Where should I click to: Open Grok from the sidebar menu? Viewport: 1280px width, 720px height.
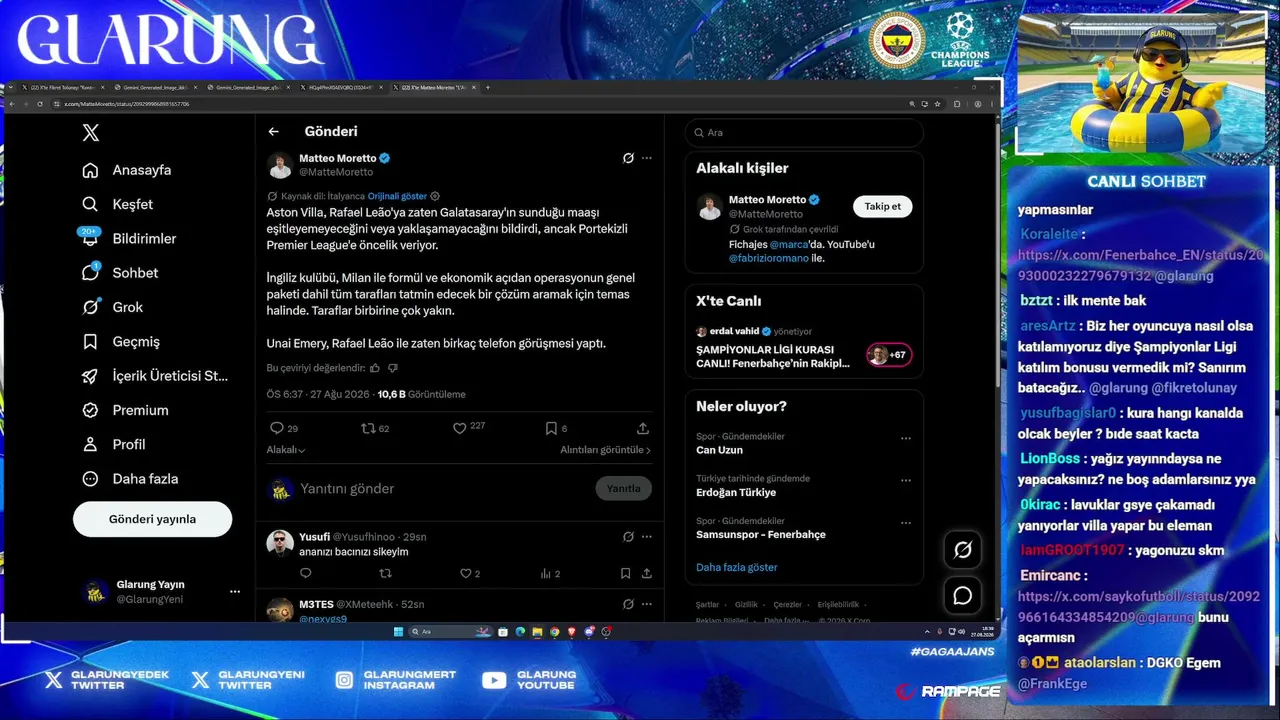pyautogui.click(x=113, y=307)
